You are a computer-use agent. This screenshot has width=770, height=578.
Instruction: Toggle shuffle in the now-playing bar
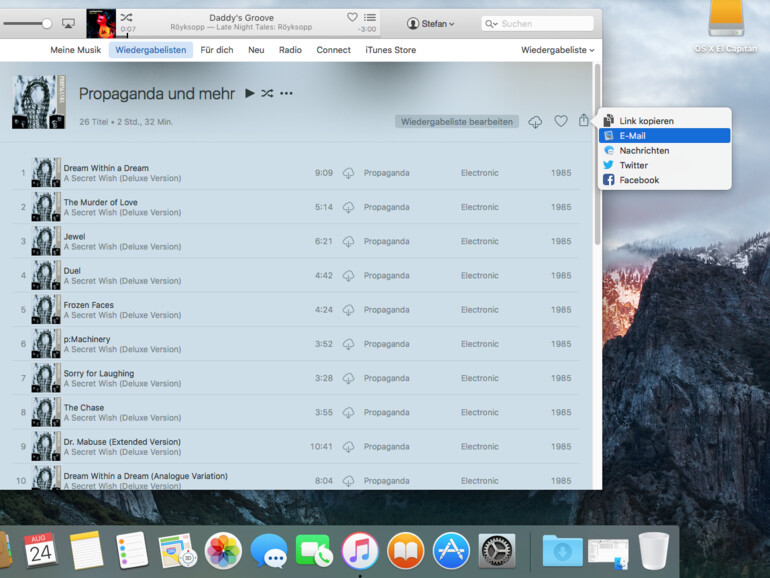(x=126, y=18)
